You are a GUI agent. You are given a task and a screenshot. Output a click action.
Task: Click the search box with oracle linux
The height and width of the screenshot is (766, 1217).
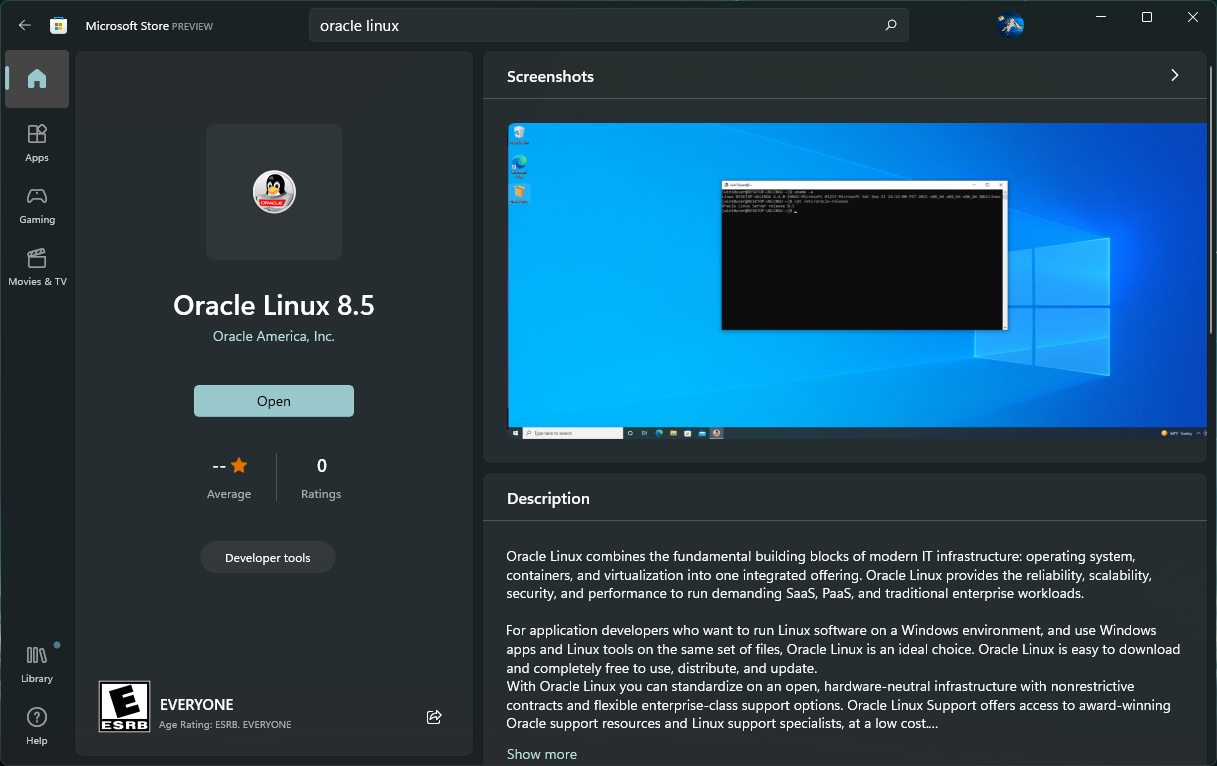608,26
